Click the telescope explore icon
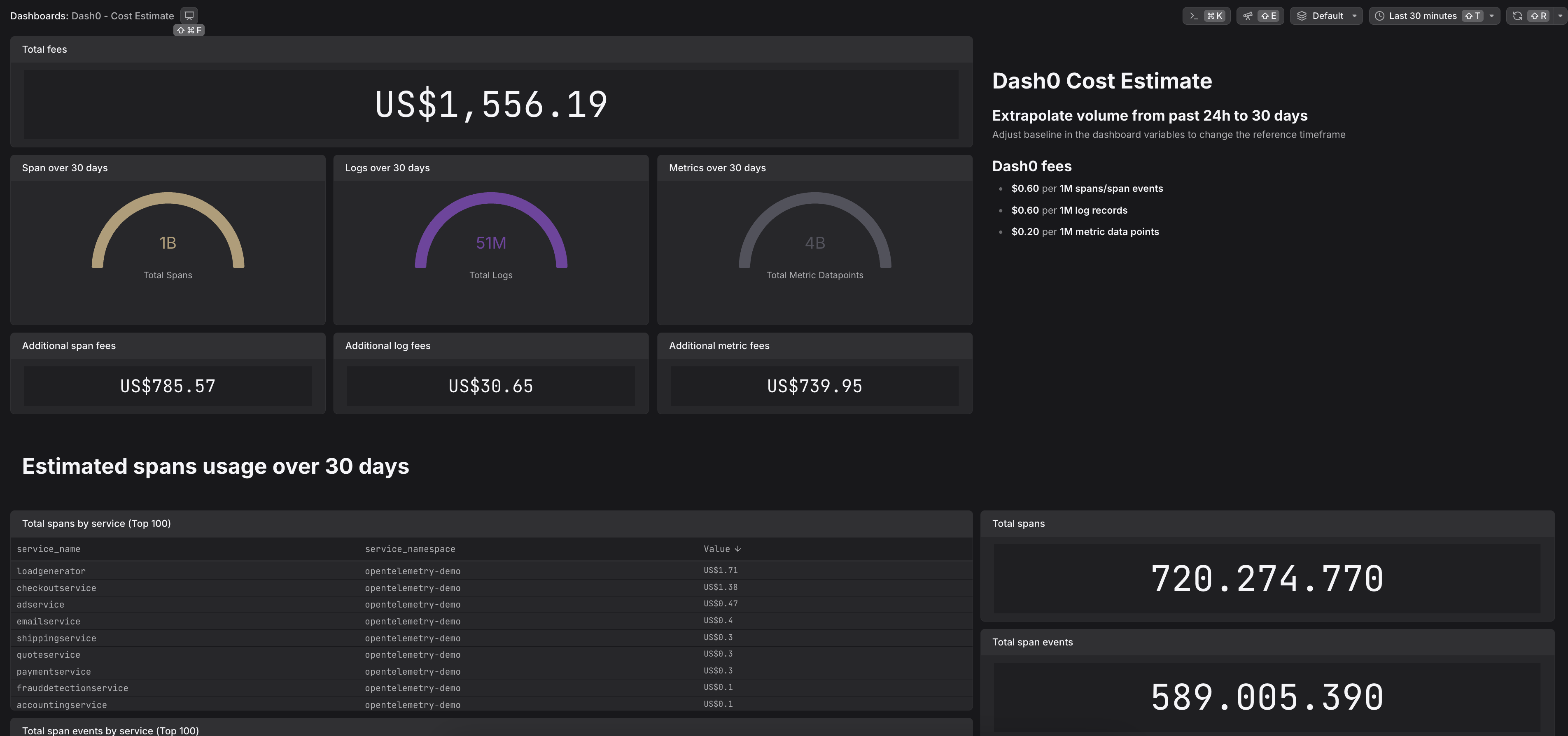This screenshot has width=1568, height=736. 1248,16
